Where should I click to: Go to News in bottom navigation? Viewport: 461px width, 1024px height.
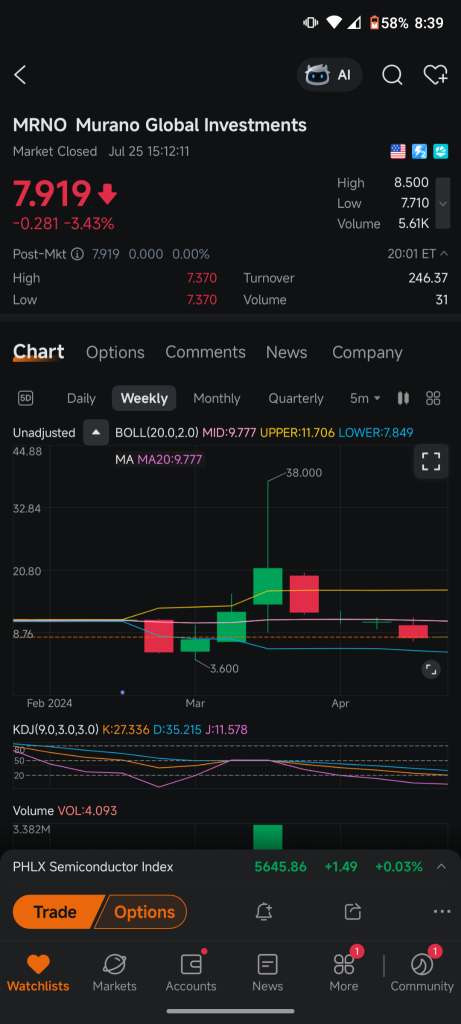[x=267, y=972]
